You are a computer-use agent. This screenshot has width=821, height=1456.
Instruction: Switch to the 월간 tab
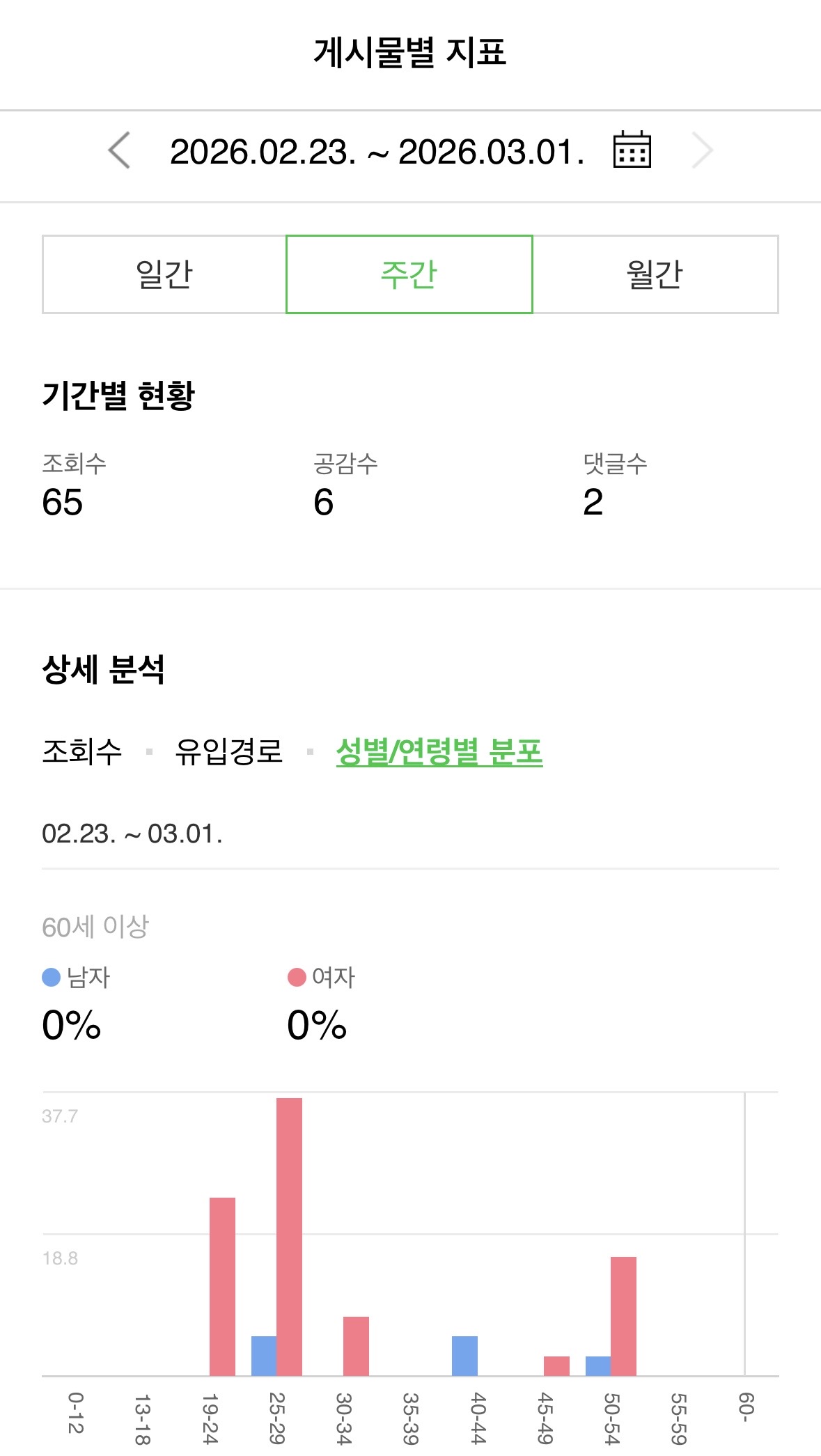pyautogui.click(x=655, y=274)
